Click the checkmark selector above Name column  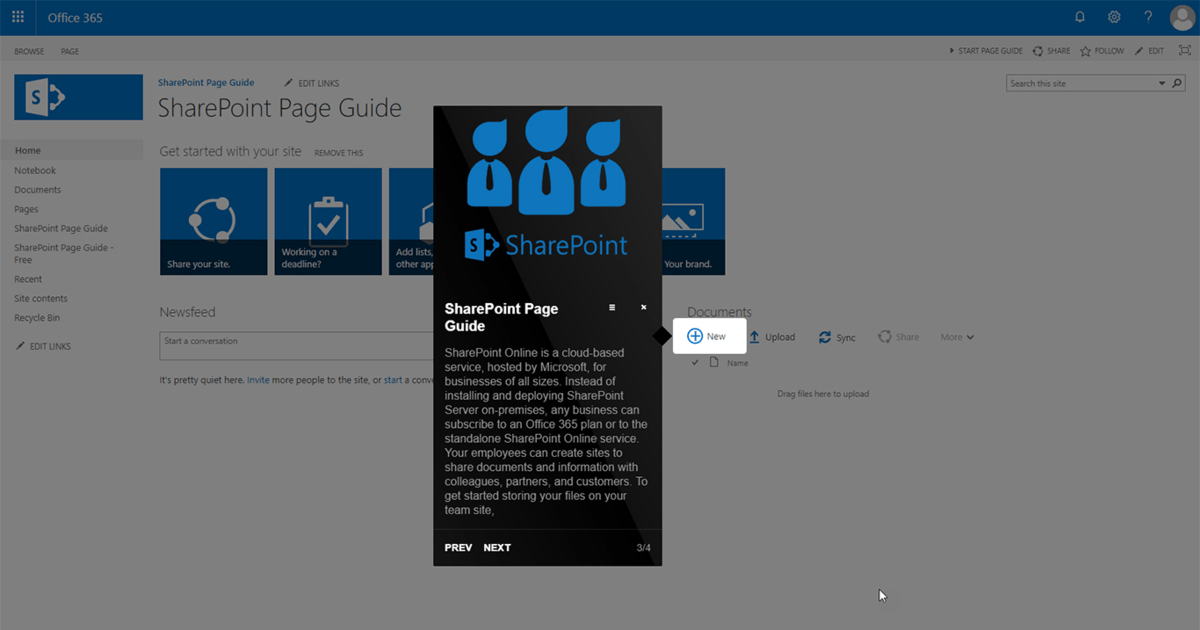695,362
